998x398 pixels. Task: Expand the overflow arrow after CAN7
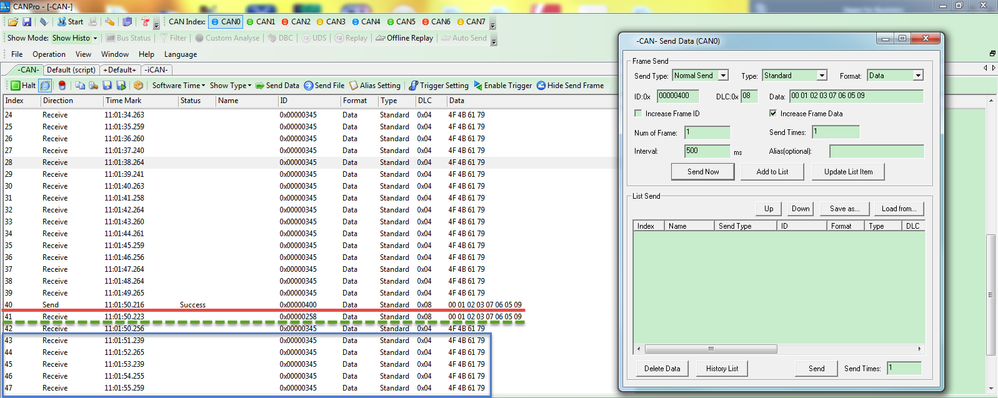coord(493,23)
